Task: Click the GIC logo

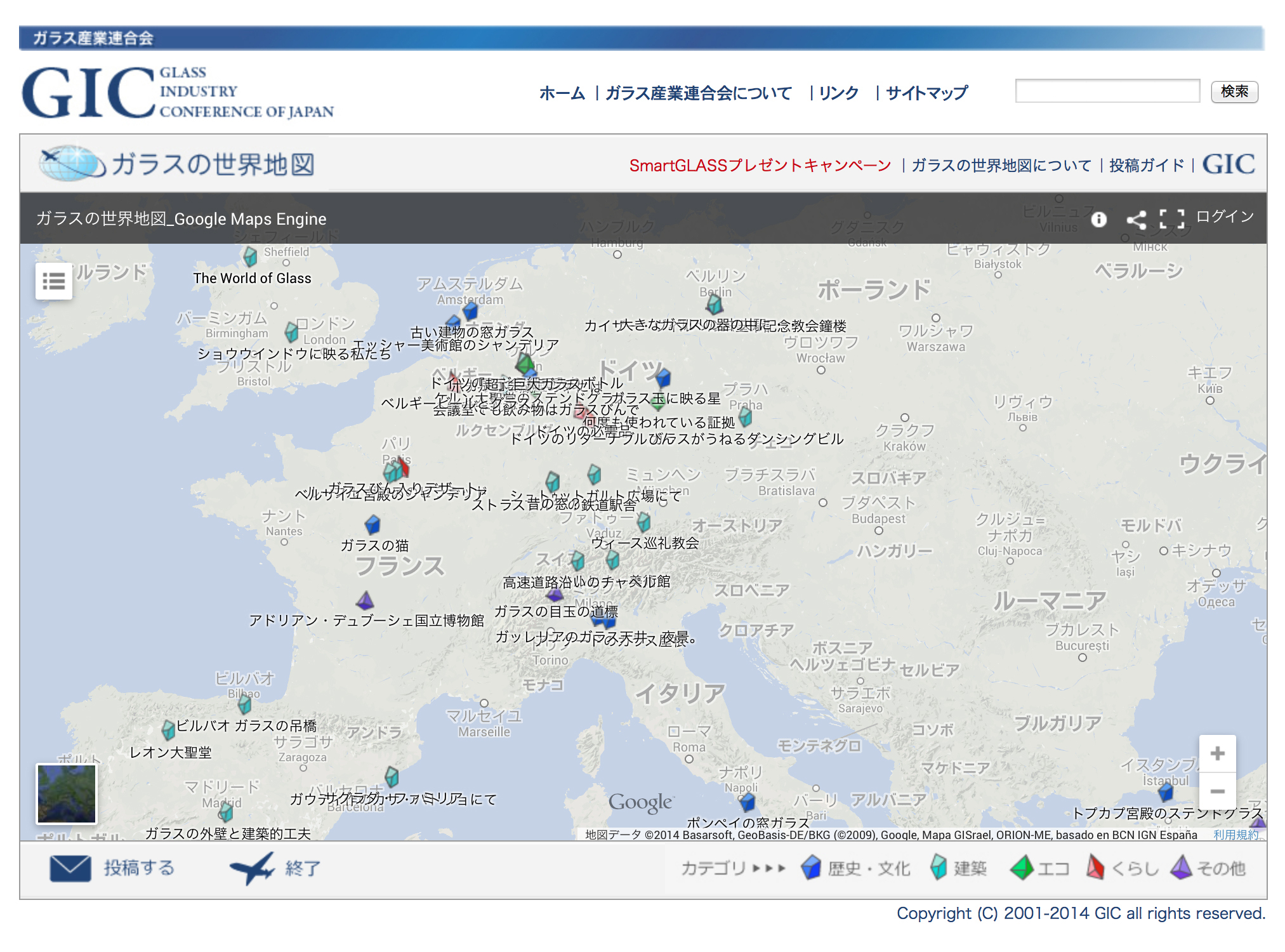Action: [178, 92]
